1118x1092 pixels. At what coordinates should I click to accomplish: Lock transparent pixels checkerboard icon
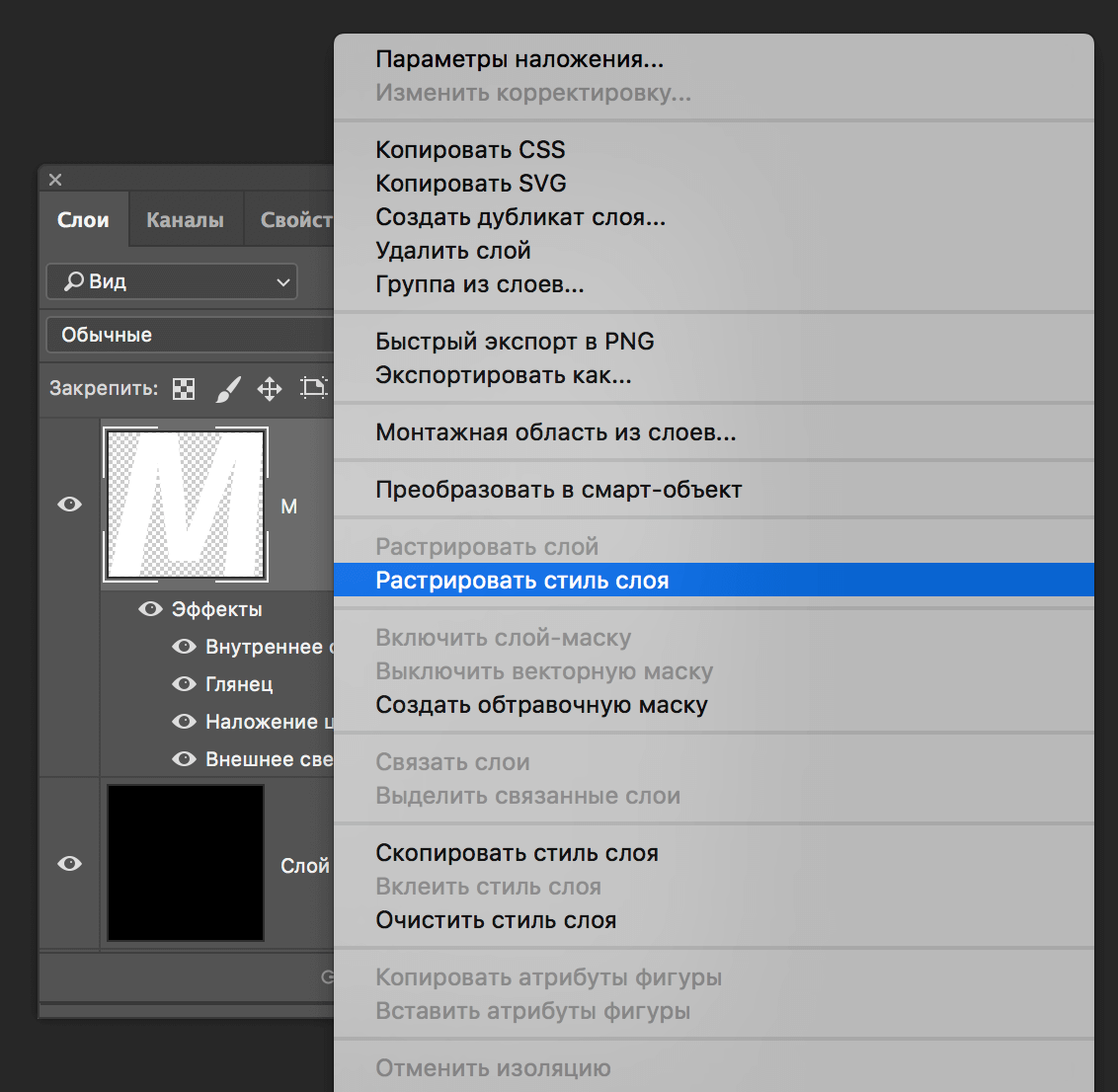184,389
